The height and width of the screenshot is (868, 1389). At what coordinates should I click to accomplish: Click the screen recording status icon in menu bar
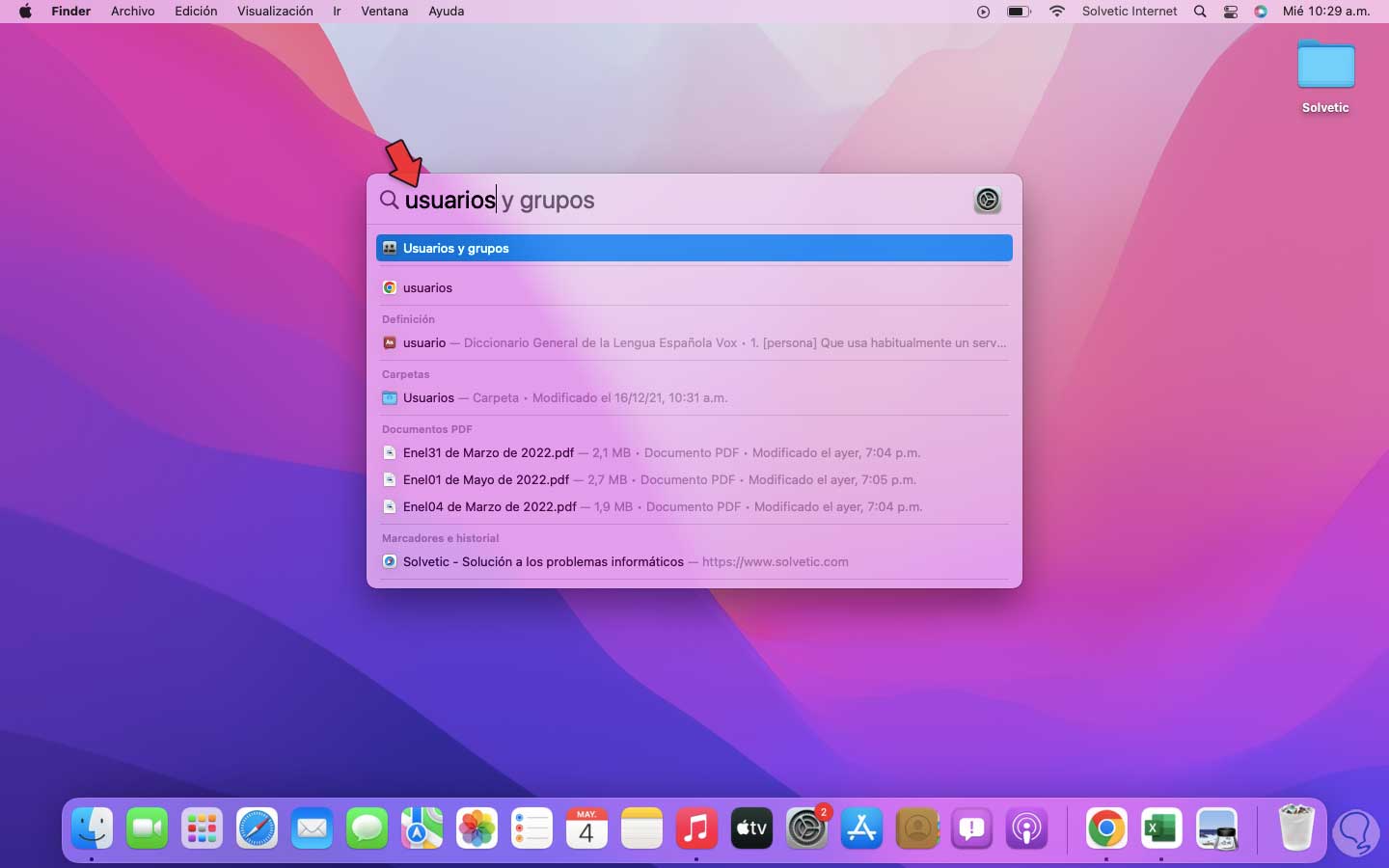[x=983, y=12]
